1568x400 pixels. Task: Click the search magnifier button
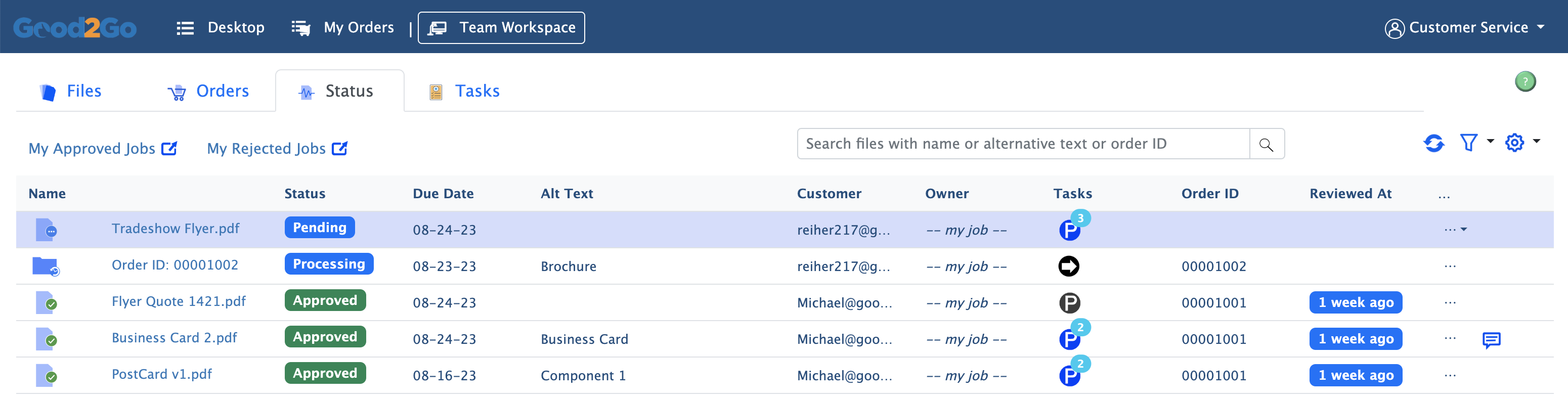1266,144
